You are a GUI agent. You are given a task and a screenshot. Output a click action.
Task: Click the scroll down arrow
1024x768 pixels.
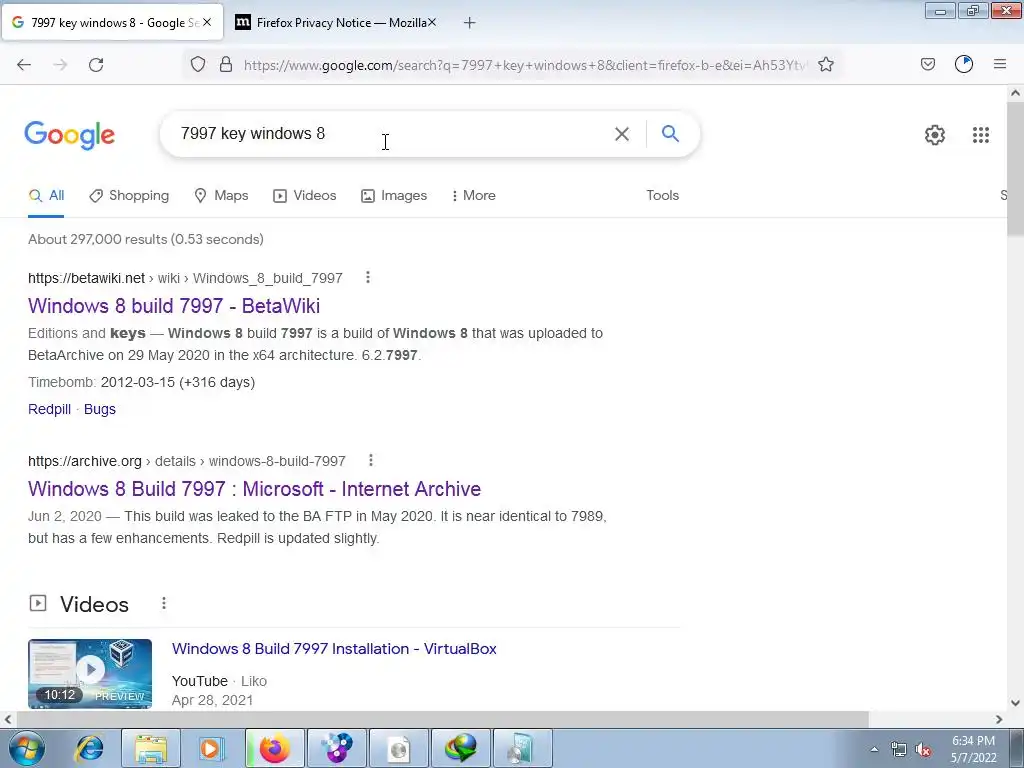pyautogui.click(x=1015, y=703)
